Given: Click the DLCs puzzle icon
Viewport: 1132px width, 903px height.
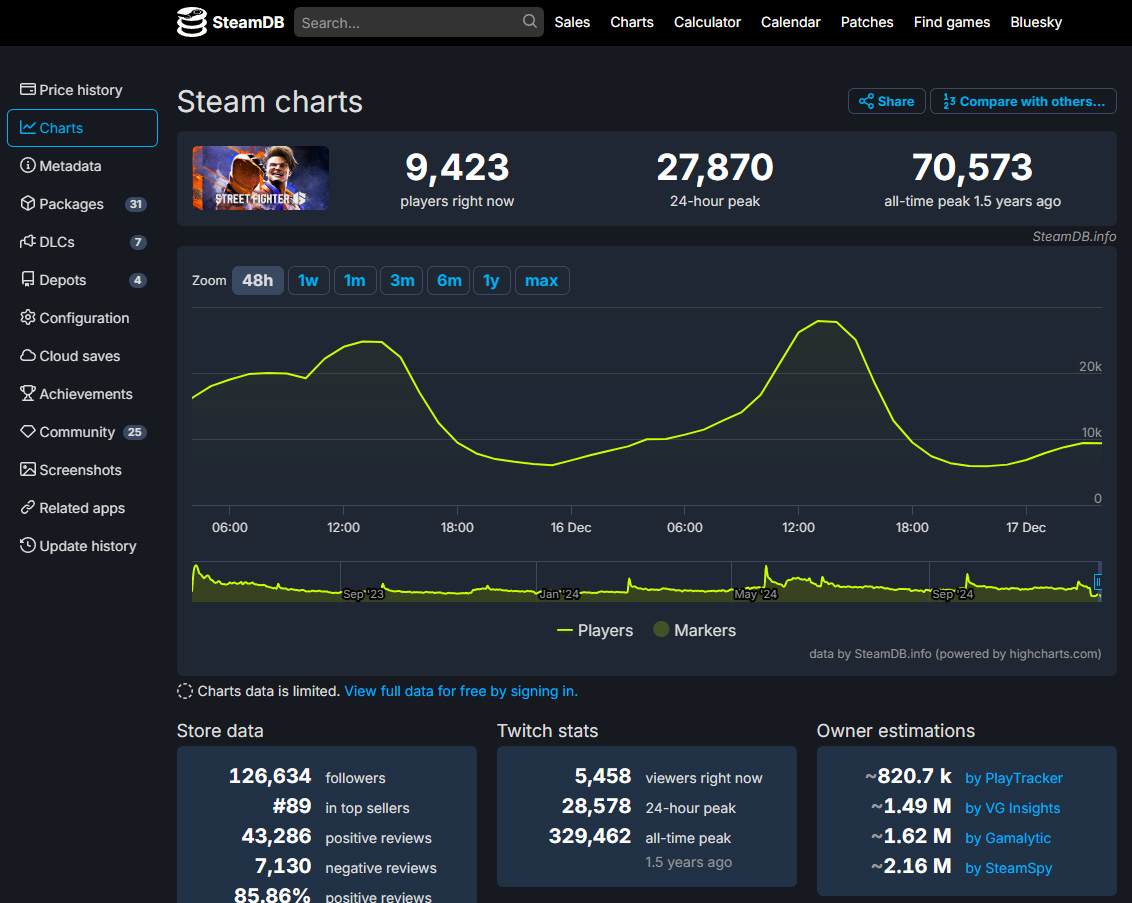Looking at the screenshot, I should pyautogui.click(x=27, y=241).
